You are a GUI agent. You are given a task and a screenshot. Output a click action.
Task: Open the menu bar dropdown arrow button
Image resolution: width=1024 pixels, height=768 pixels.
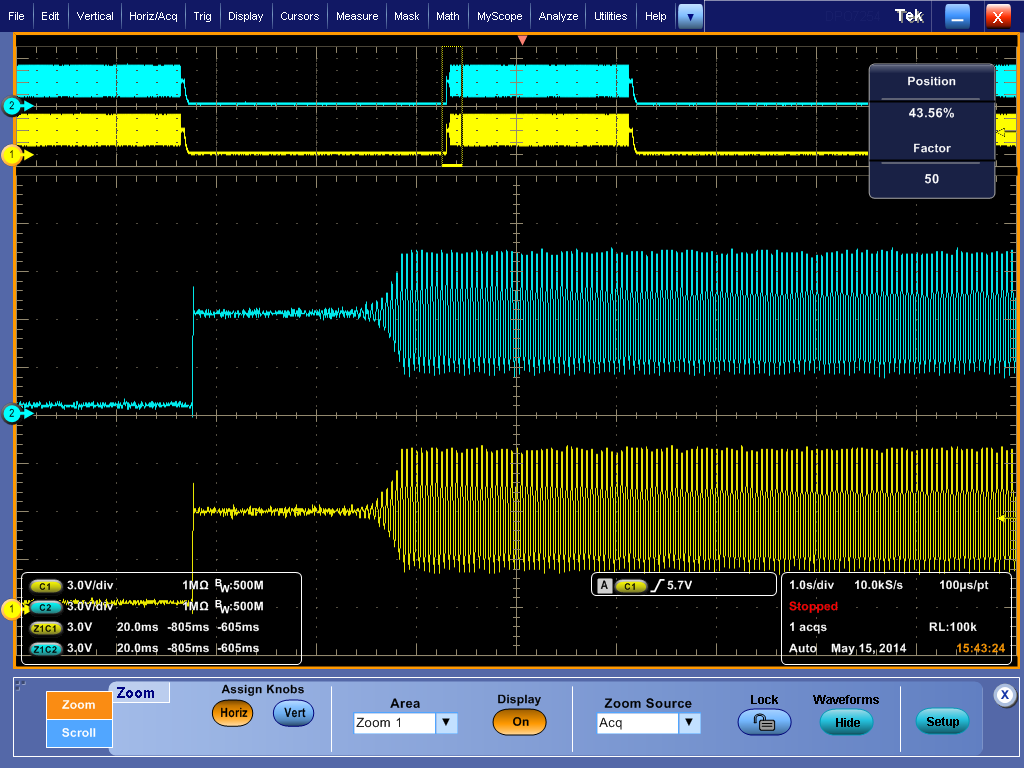(690, 16)
